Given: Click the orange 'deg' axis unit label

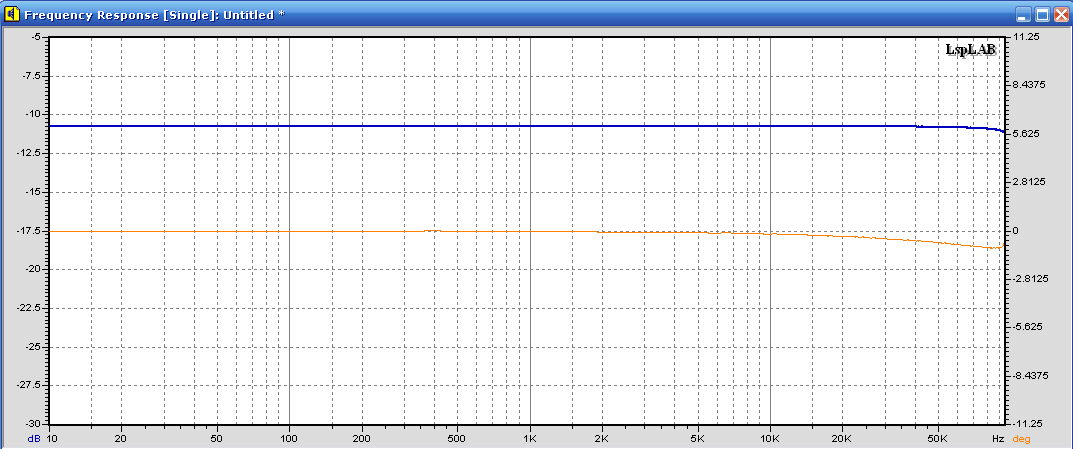Looking at the screenshot, I should point(1021,439).
